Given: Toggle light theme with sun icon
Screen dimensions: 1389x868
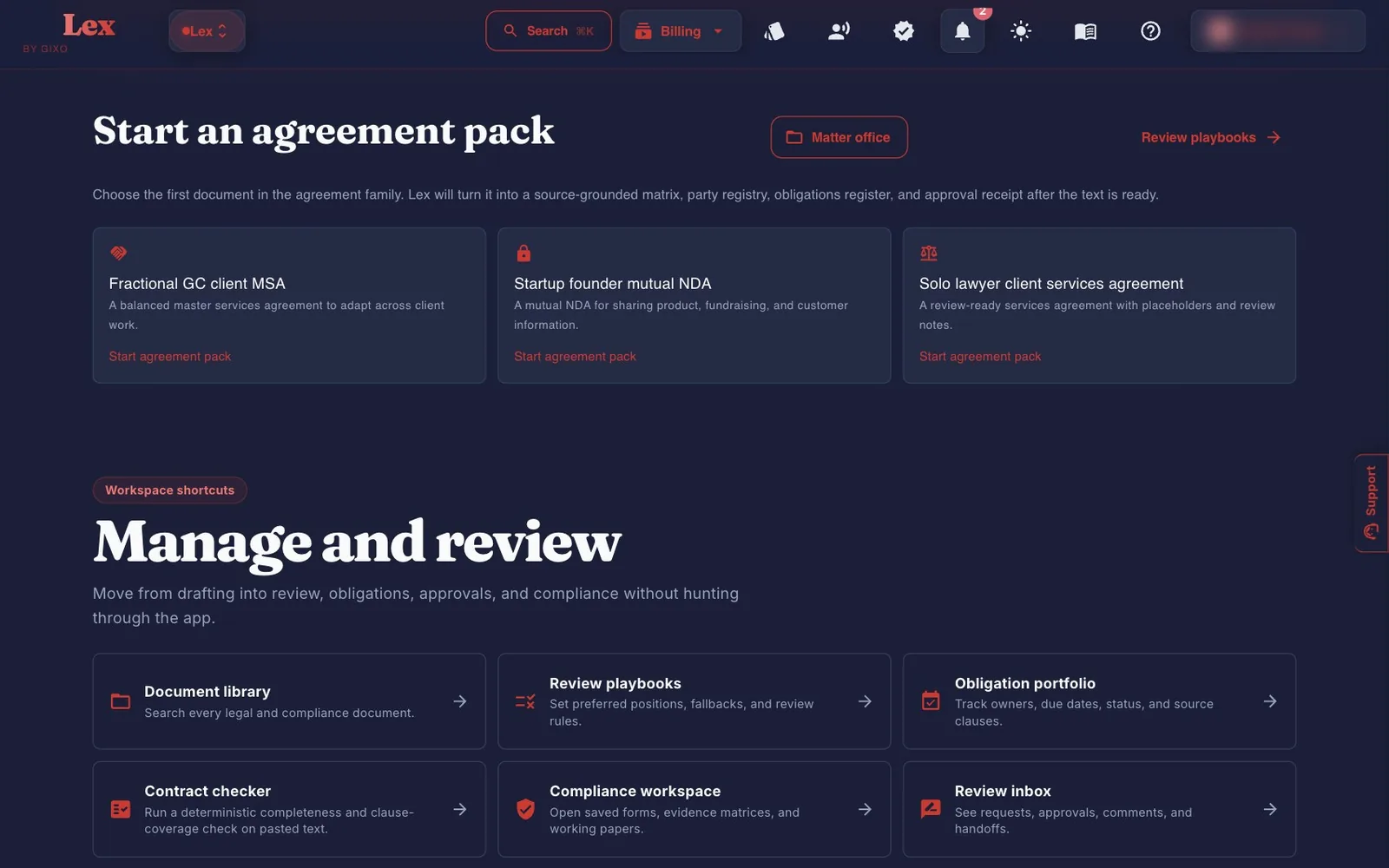Looking at the screenshot, I should click(x=1021, y=31).
